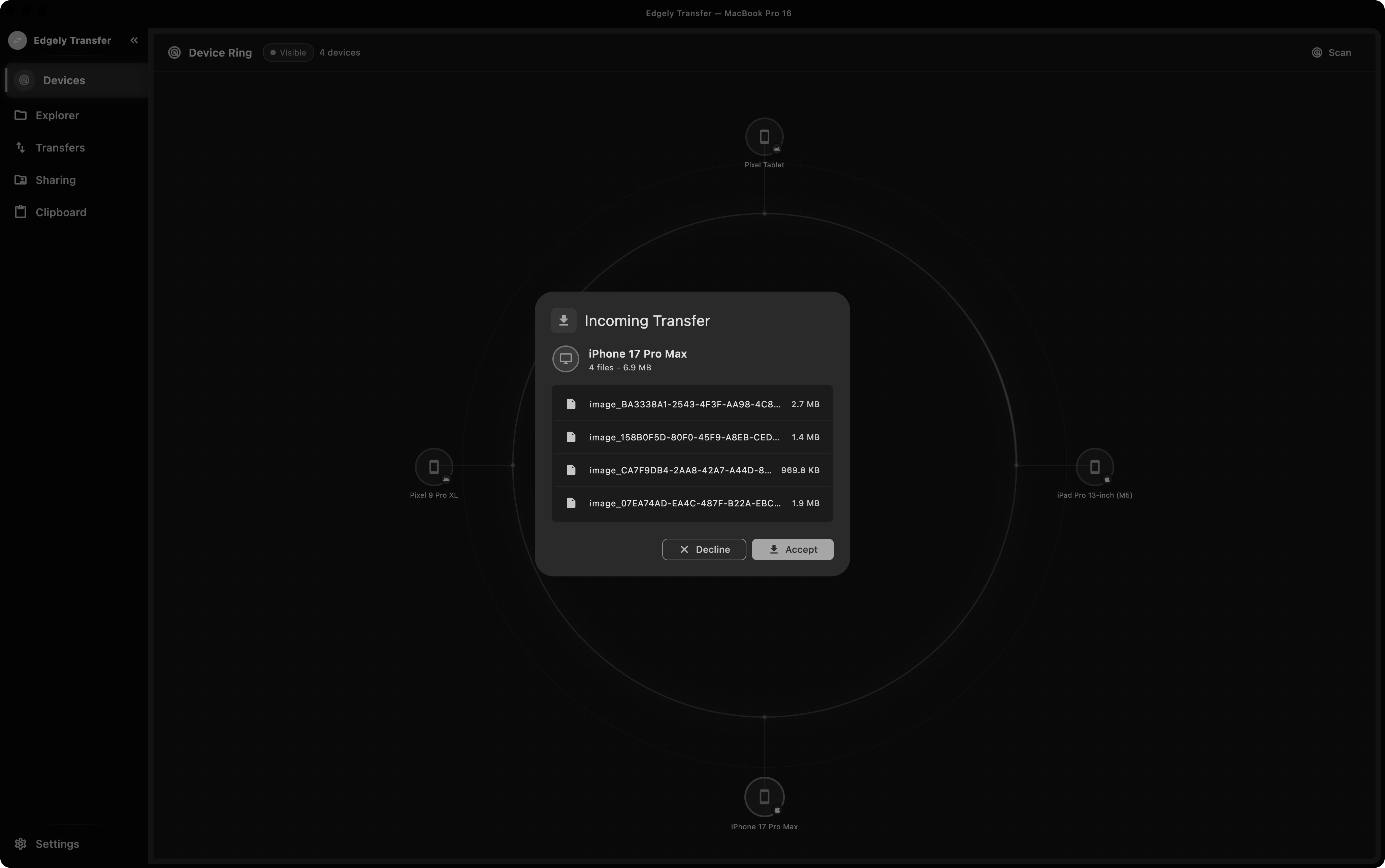
Task: Toggle the Visible status pill
Action: click(x=288, y=52)
